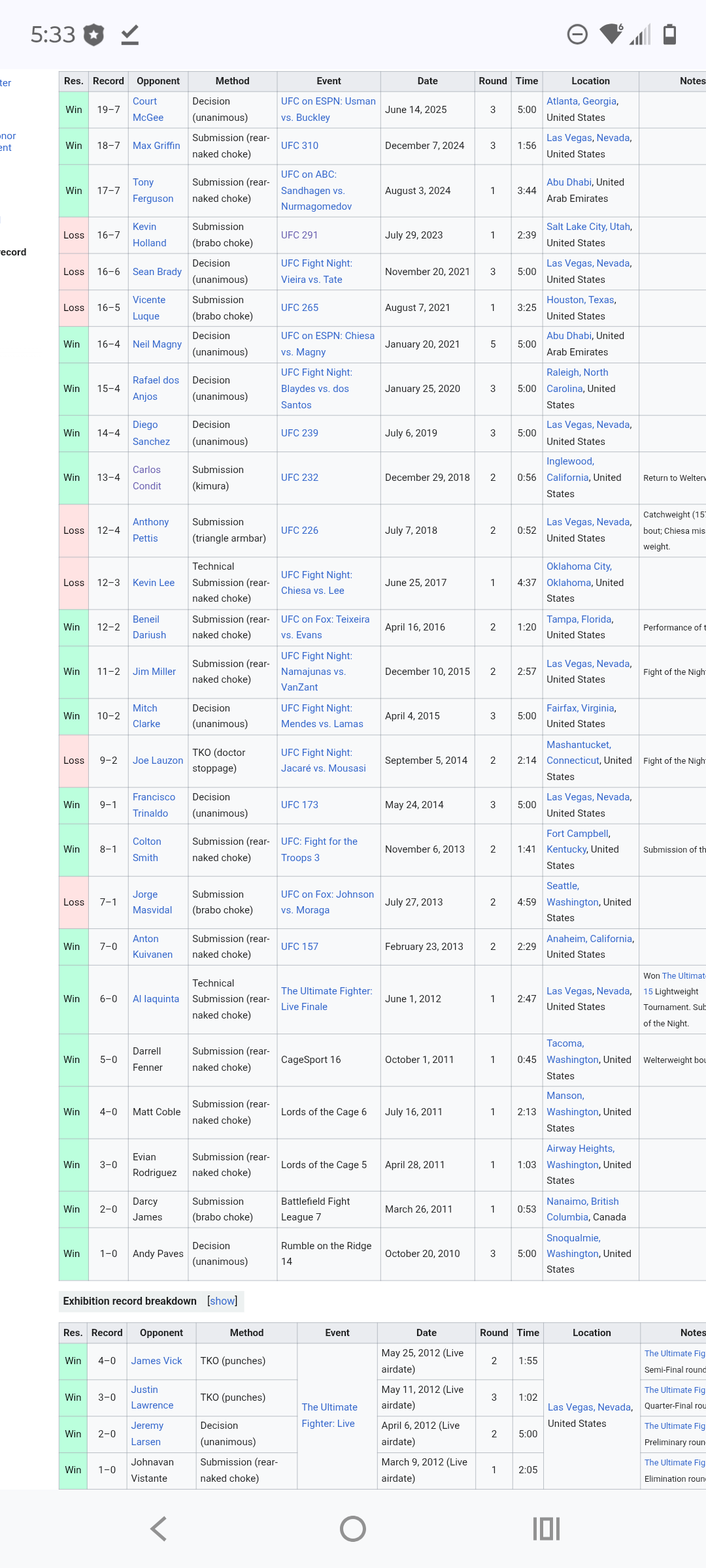Open Kevin Holland opponent link
Image resolution: width=706 pixels, height=1568 pixels.
[150, 235]
